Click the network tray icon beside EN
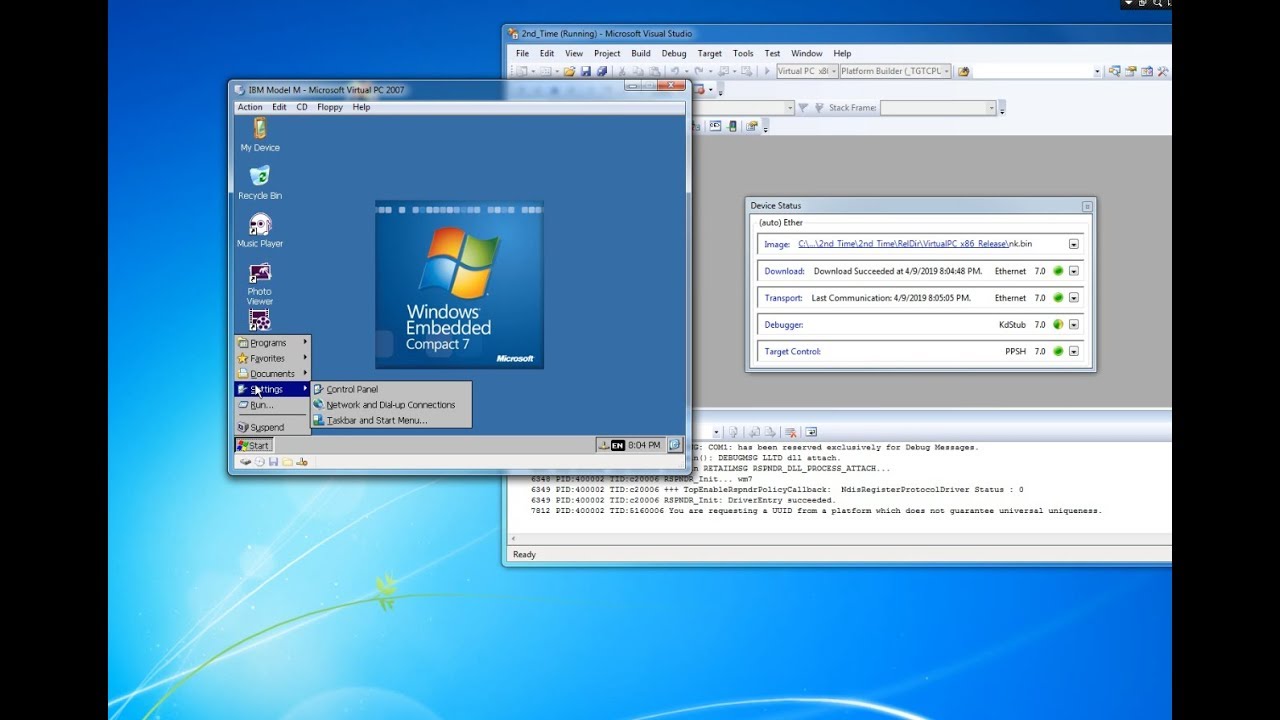Image resolution: width=1280 pixels, height=720 pixels. [603, 445]
